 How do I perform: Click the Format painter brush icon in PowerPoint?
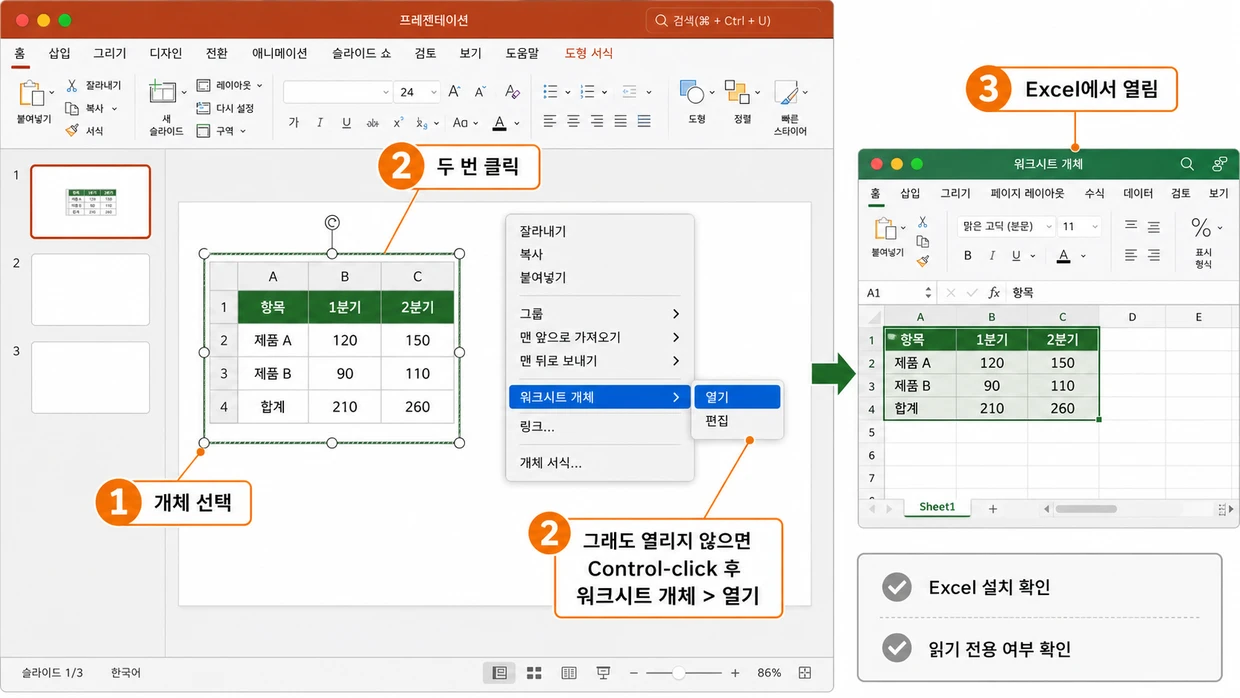click(x=72, y=130)
